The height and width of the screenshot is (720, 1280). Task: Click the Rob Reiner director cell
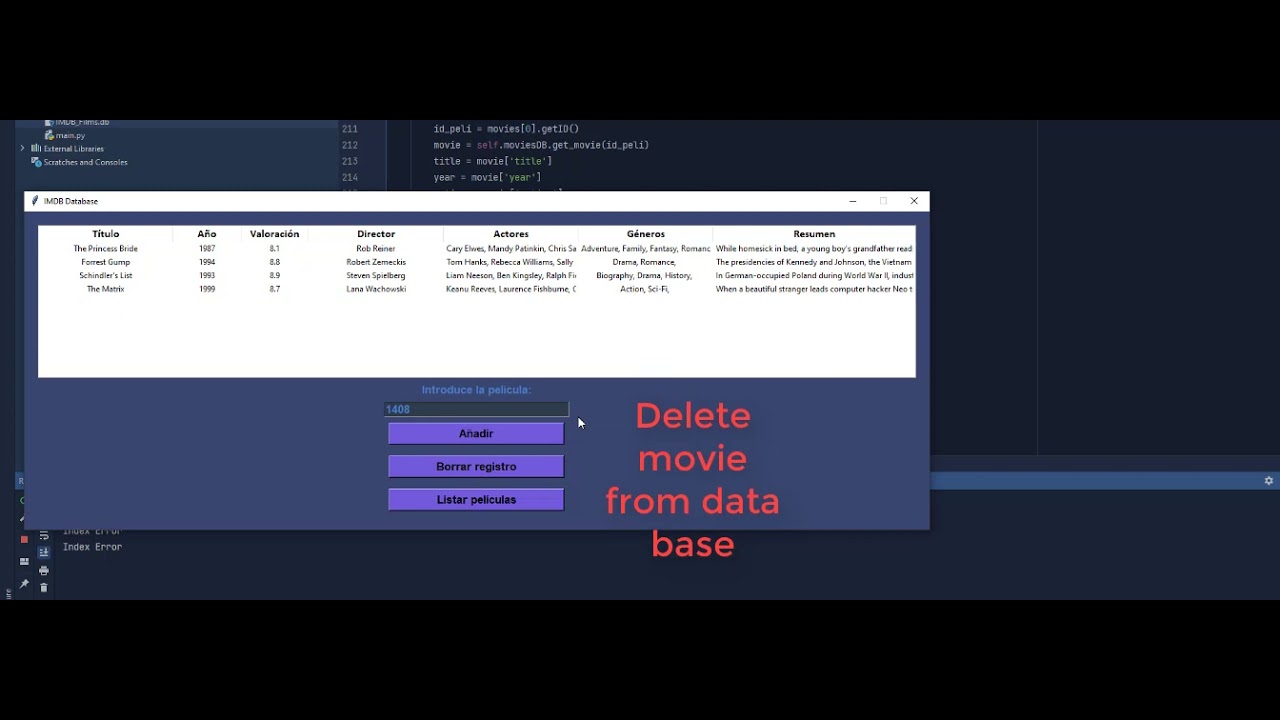(x=376, y=248)
